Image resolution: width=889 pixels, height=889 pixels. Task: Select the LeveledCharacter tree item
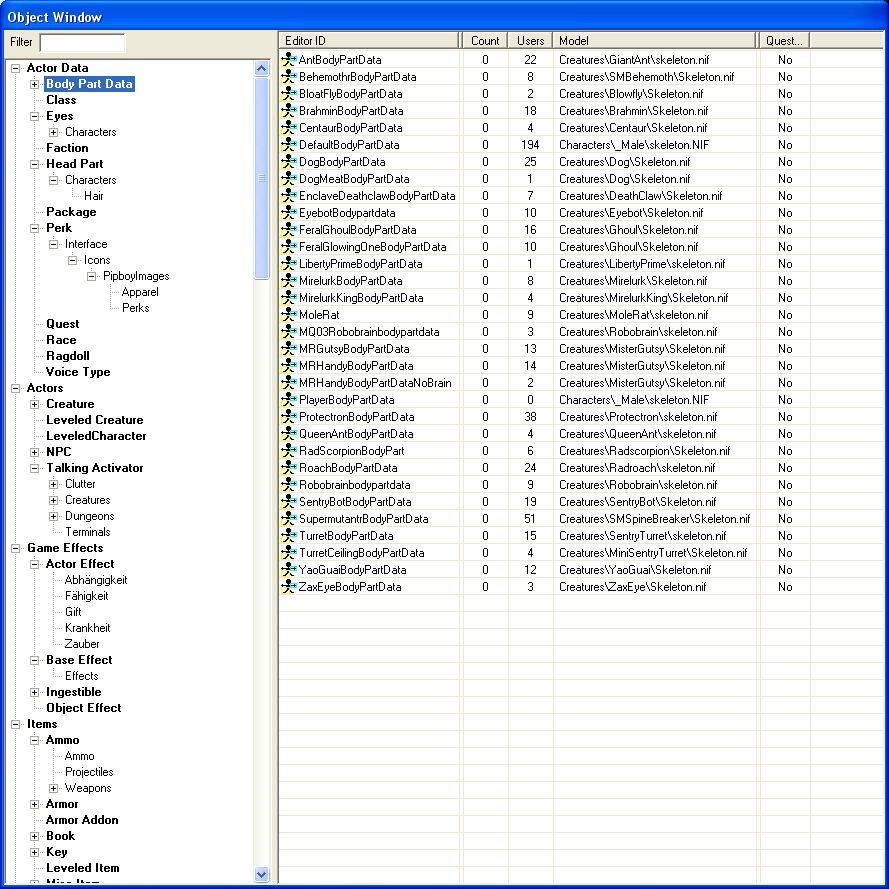click(x=96, y=436)
